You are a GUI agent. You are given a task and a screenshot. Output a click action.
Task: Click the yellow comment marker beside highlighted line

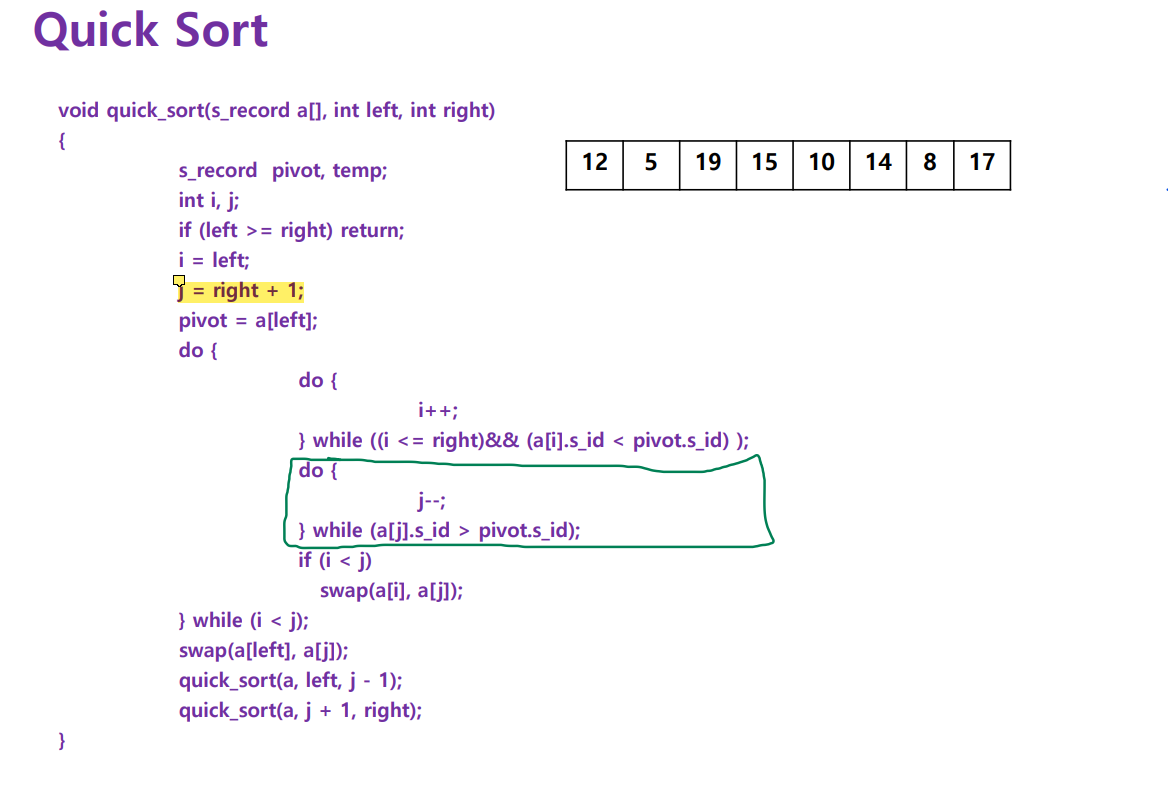[179, 281]
